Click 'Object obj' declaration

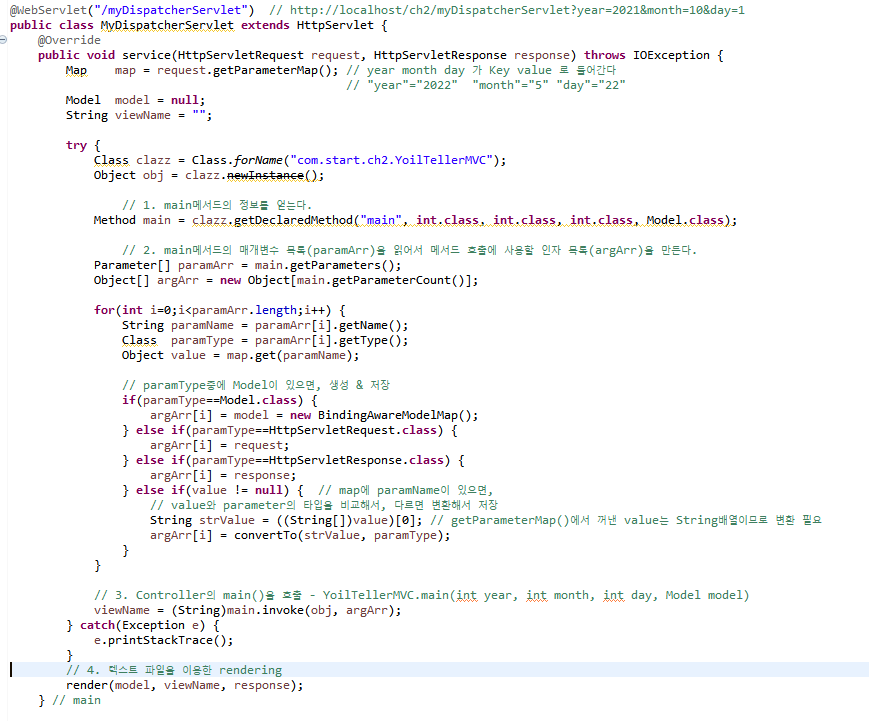[129, 175]
